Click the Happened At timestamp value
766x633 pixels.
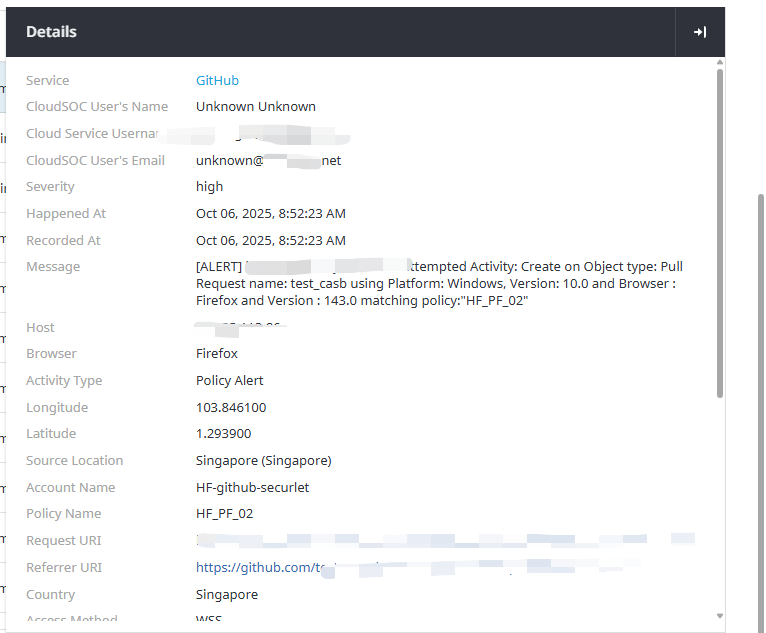point(270,214)
